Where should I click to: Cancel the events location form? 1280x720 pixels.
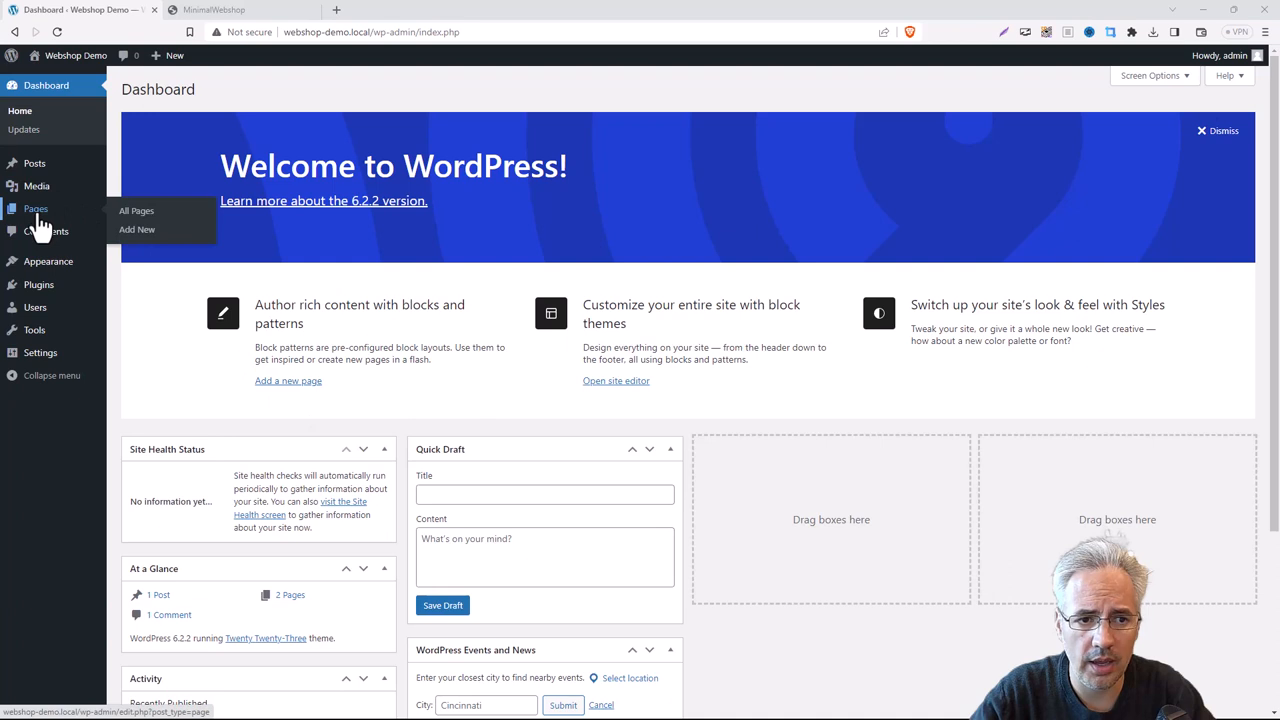(601, 706)
